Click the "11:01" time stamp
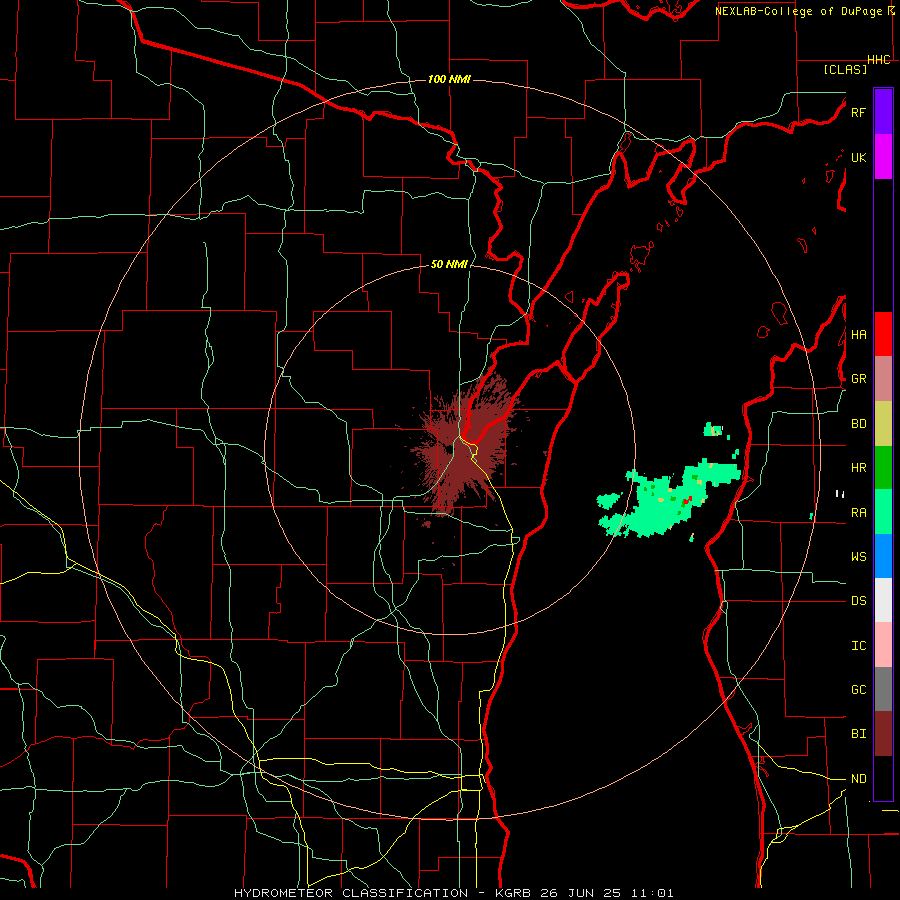The height and width of the screenshot is (900, 900). (654, 893)
